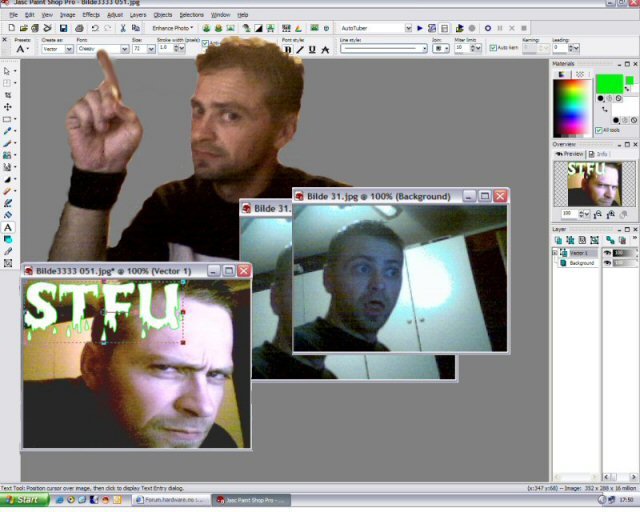The height and width of the screenshot is (512, 640).
Task: Select the Text tool in the tool palette
Action: [8, 227]
